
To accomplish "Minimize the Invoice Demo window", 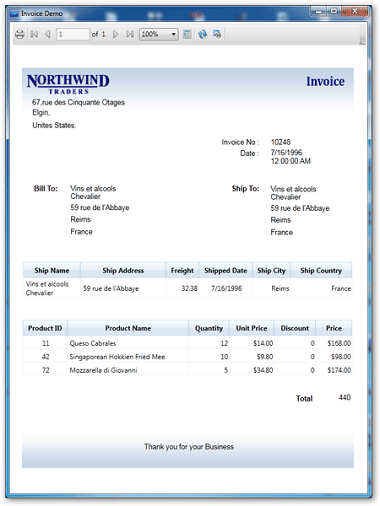I will click(x=319, y=12).
